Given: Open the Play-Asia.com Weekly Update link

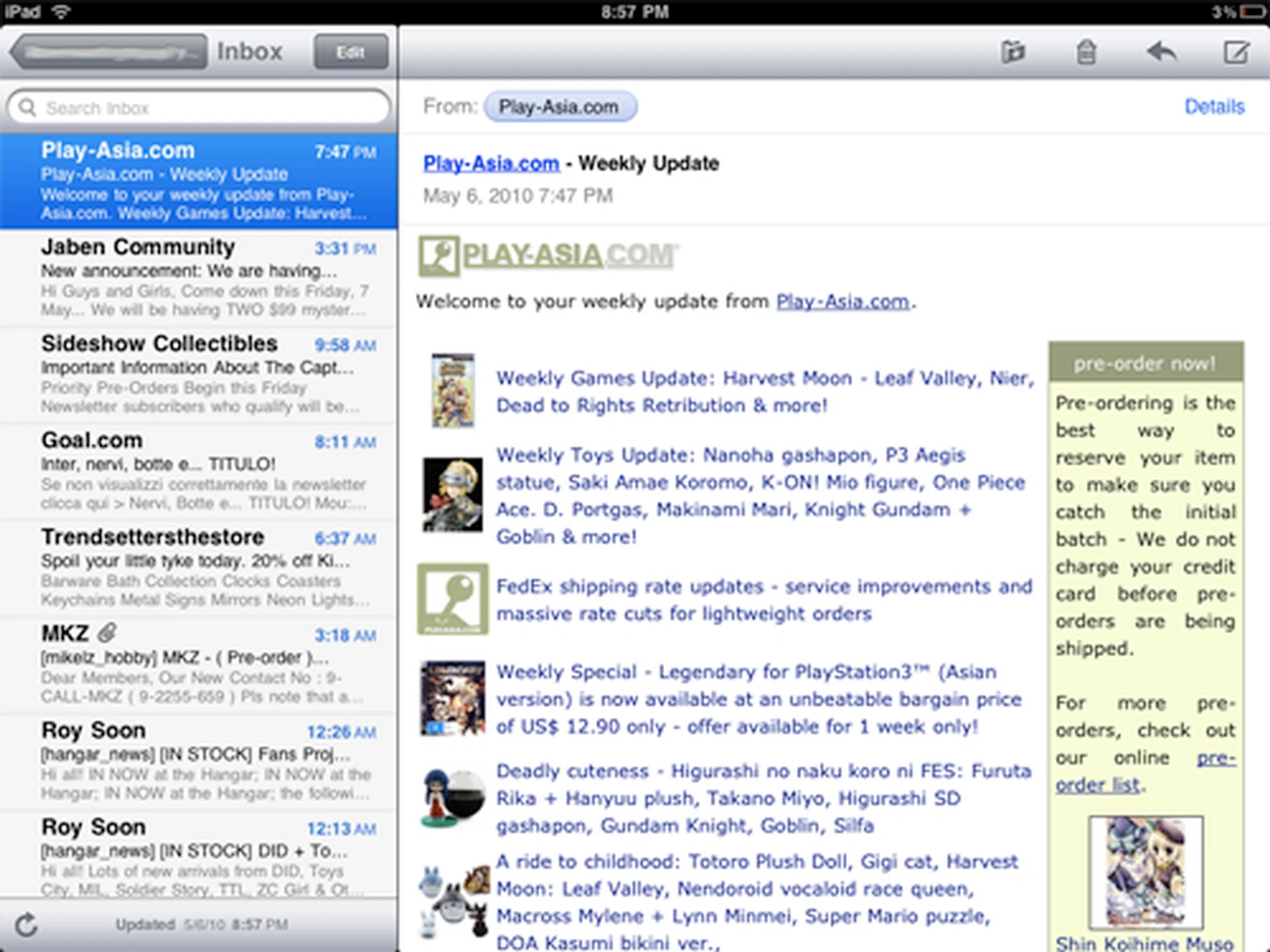Looking at the screenshot, I should coord(491,163).
